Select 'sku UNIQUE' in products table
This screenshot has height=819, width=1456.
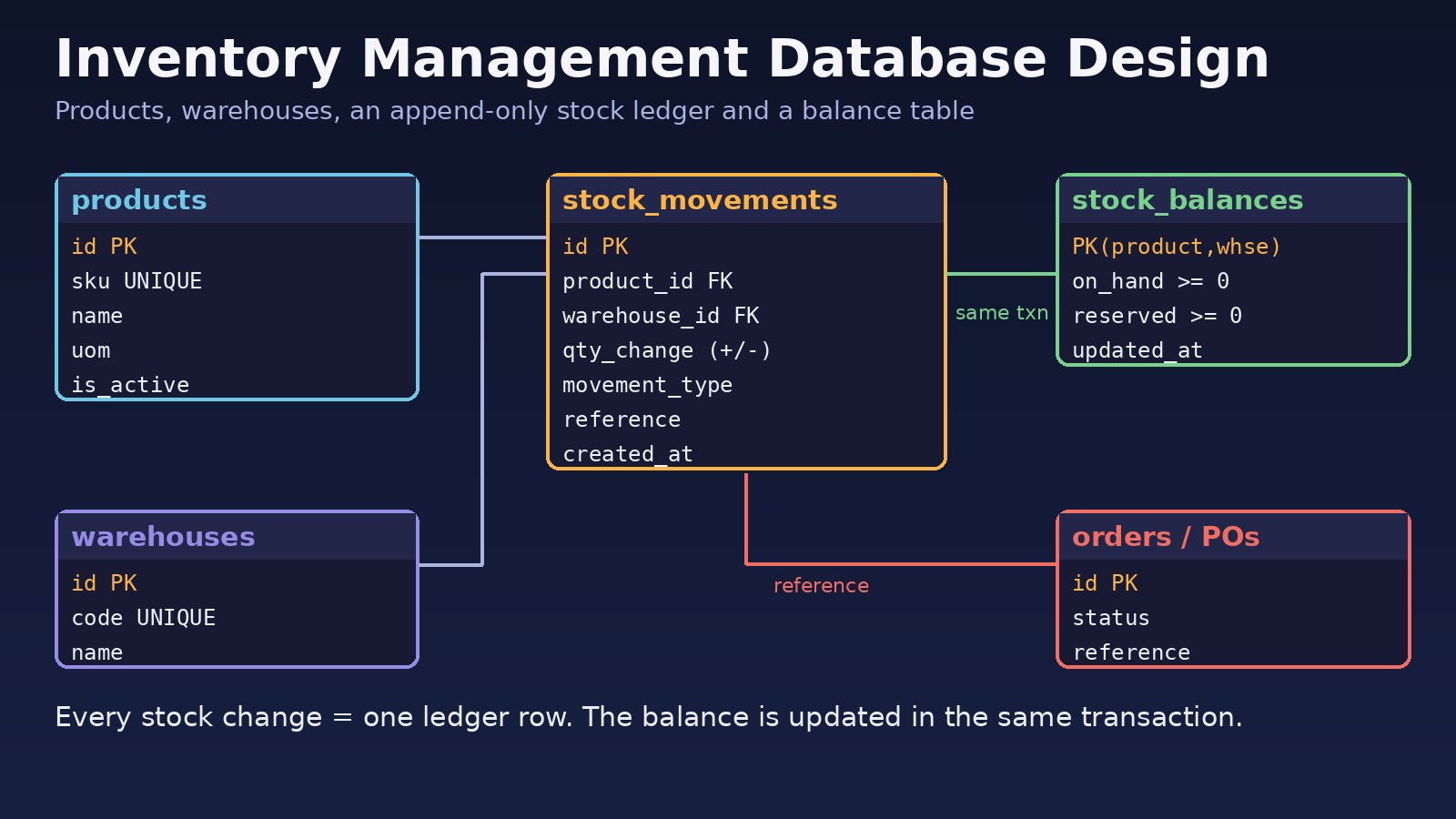[136, 281]
